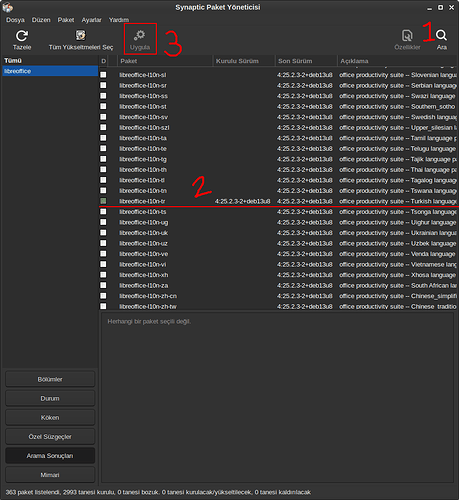Screen dimensions: 459x500
Task: Mark checkbox for libreoffice-l10n-szl
Action: click(103, 127)
